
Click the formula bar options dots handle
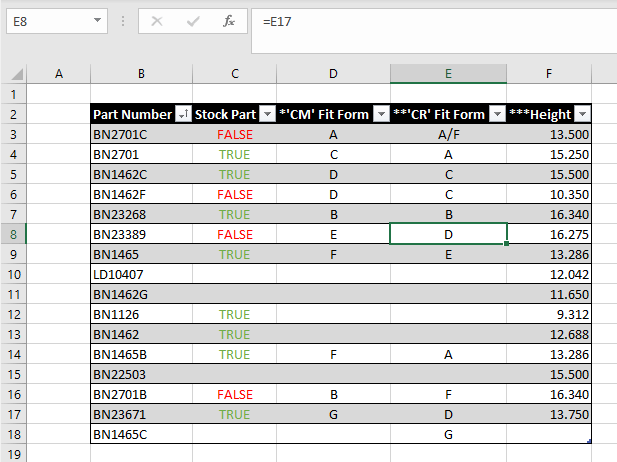[123, 21]
